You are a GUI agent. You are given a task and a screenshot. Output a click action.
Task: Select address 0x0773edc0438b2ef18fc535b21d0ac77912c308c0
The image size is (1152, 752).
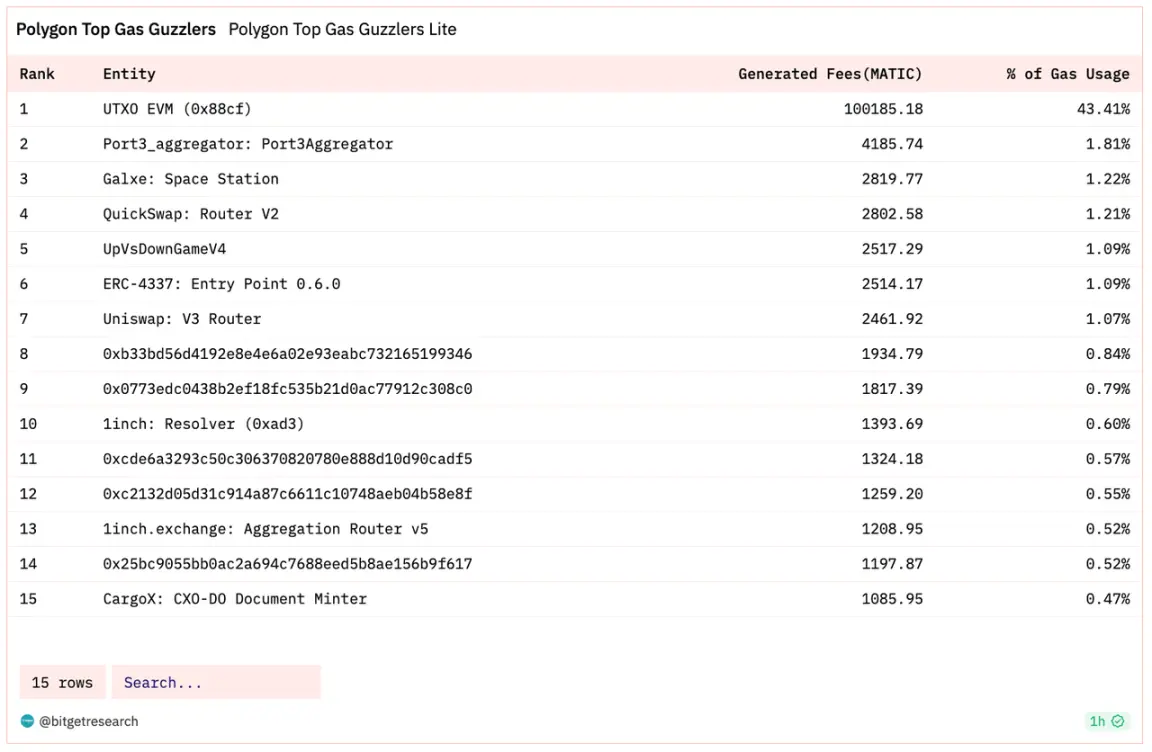click(287, 388)
